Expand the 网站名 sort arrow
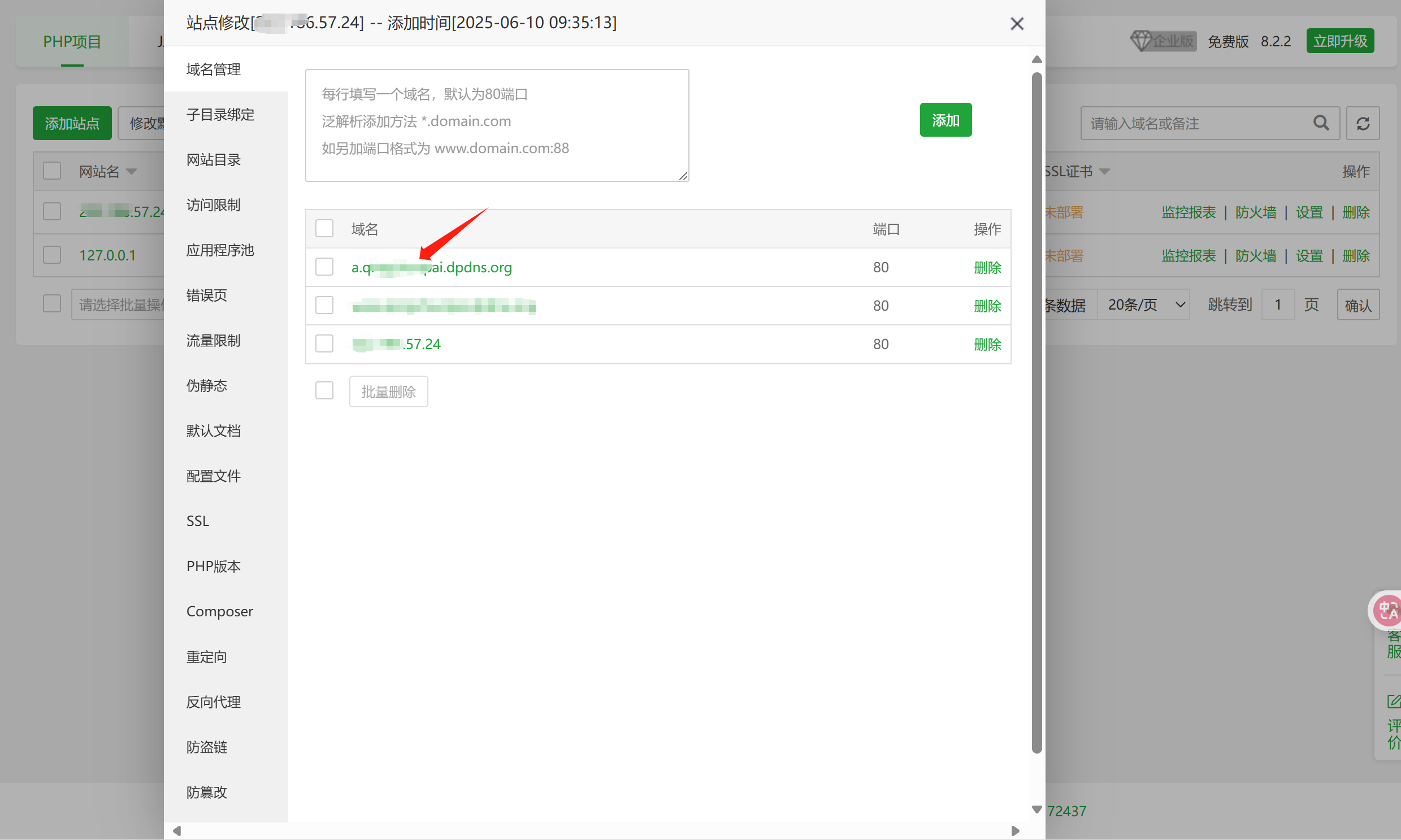 click(x=131, y=171)
